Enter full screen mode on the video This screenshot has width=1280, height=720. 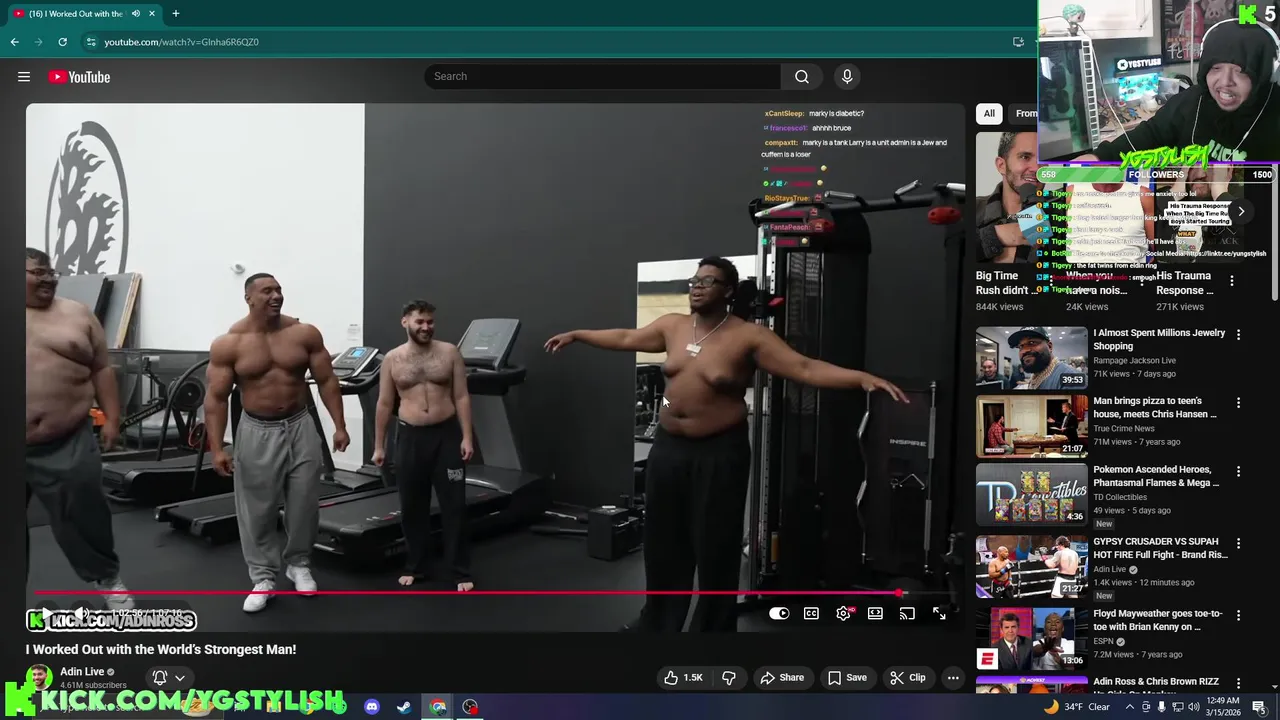pos(939,613)
